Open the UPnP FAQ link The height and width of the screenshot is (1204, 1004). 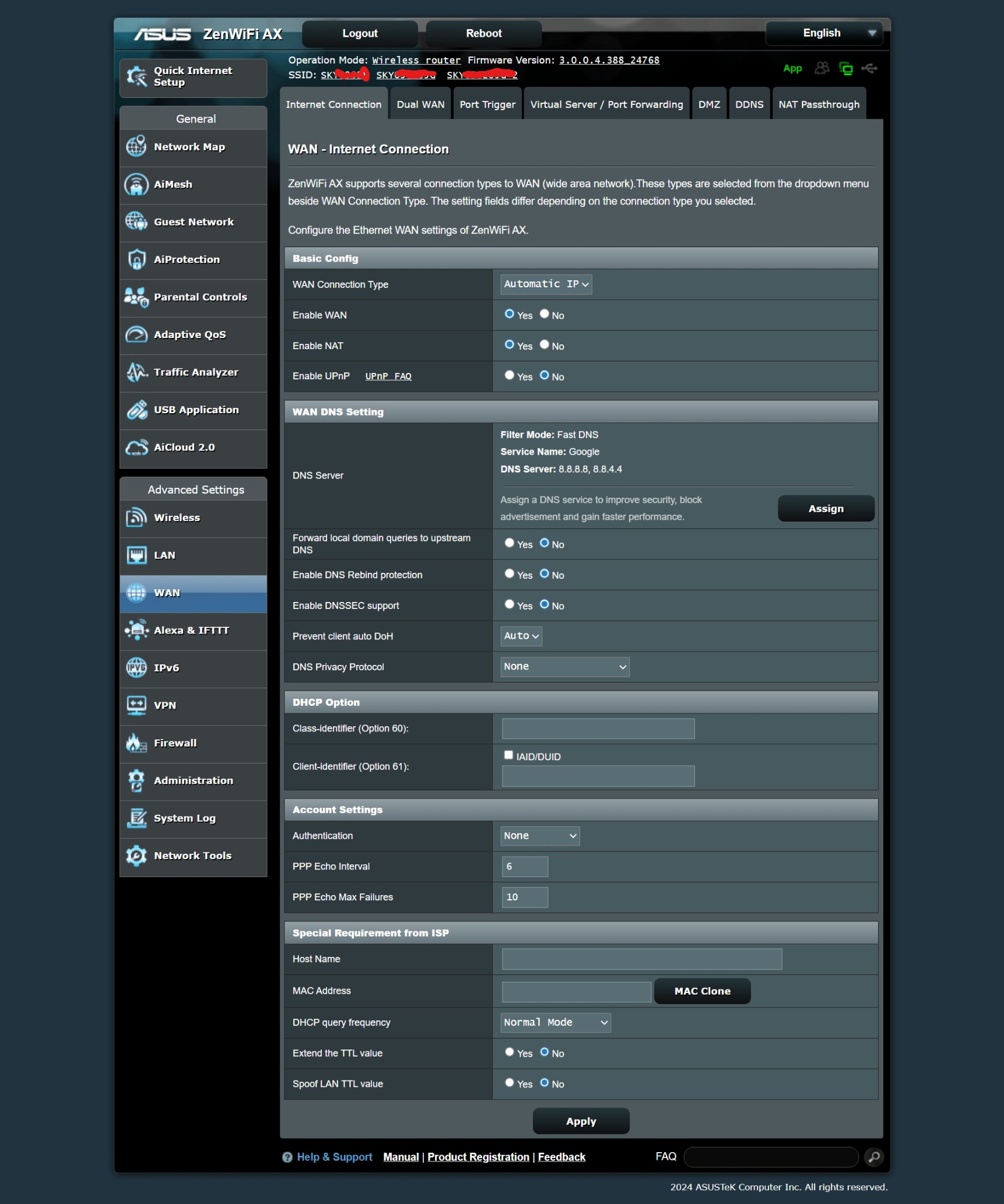tap(388, 376)
